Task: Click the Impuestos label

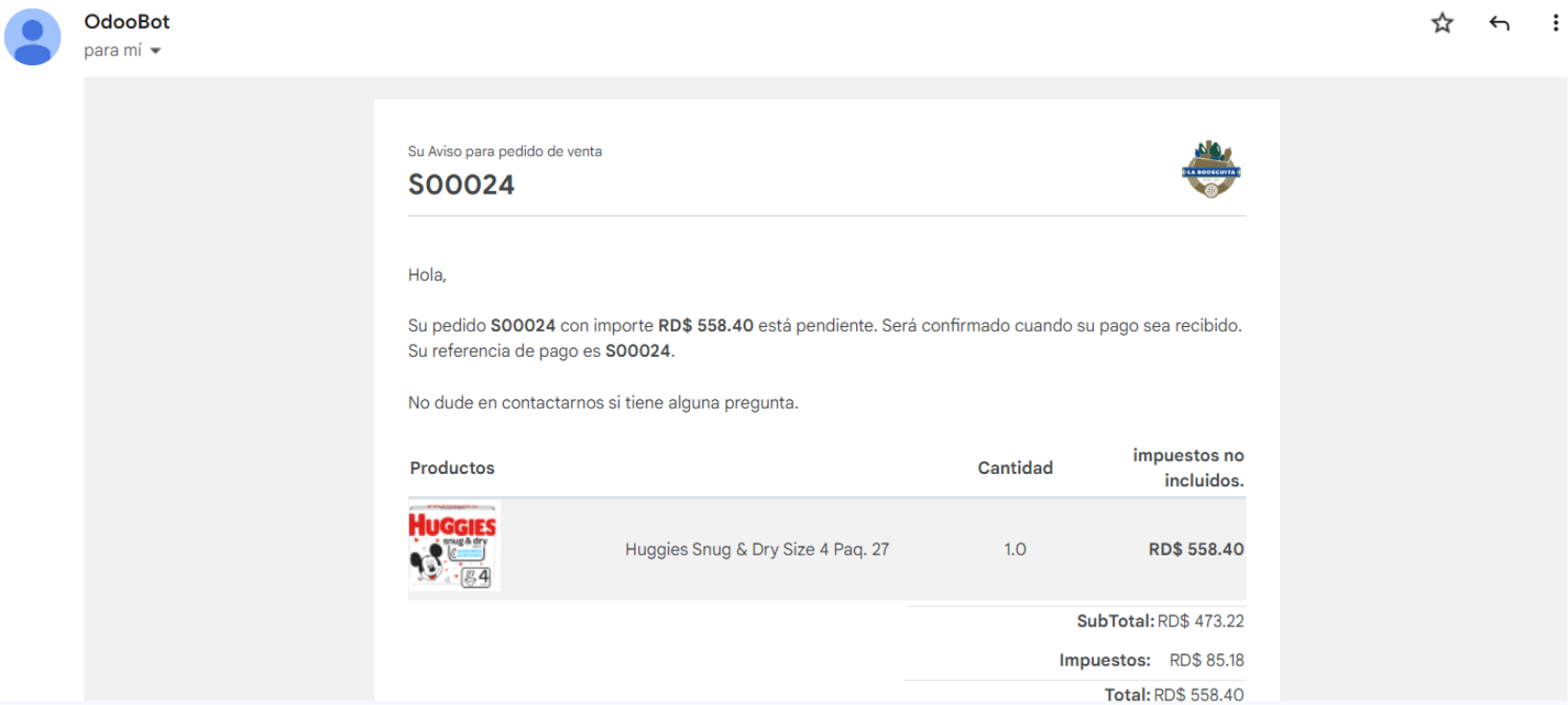Action: [1105, 660]
